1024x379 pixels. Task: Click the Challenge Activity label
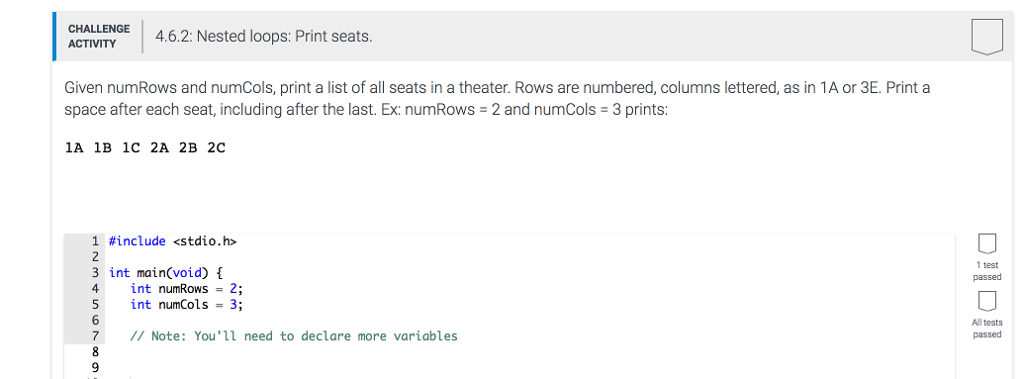pos(99,37)
